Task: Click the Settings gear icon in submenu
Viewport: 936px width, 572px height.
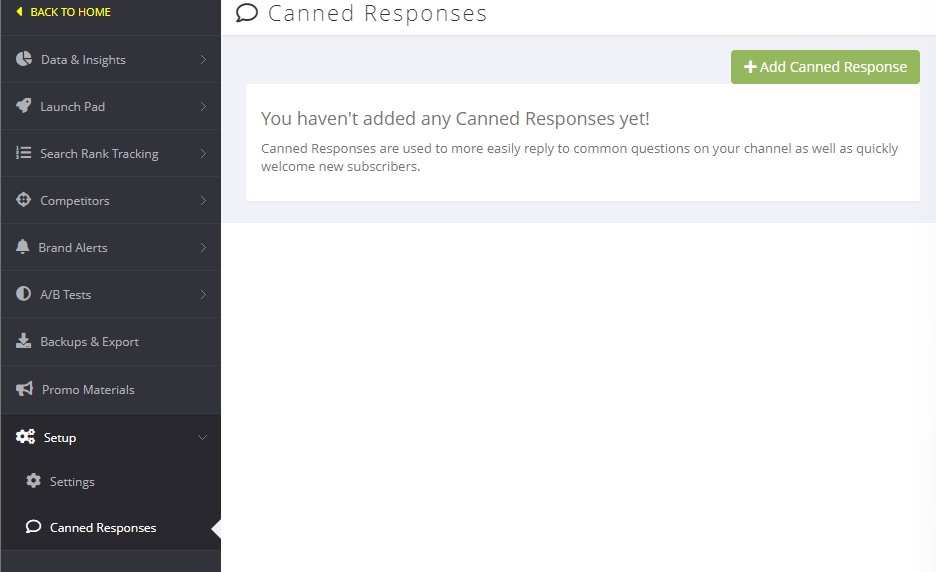Action: click(x=34, y=481)
